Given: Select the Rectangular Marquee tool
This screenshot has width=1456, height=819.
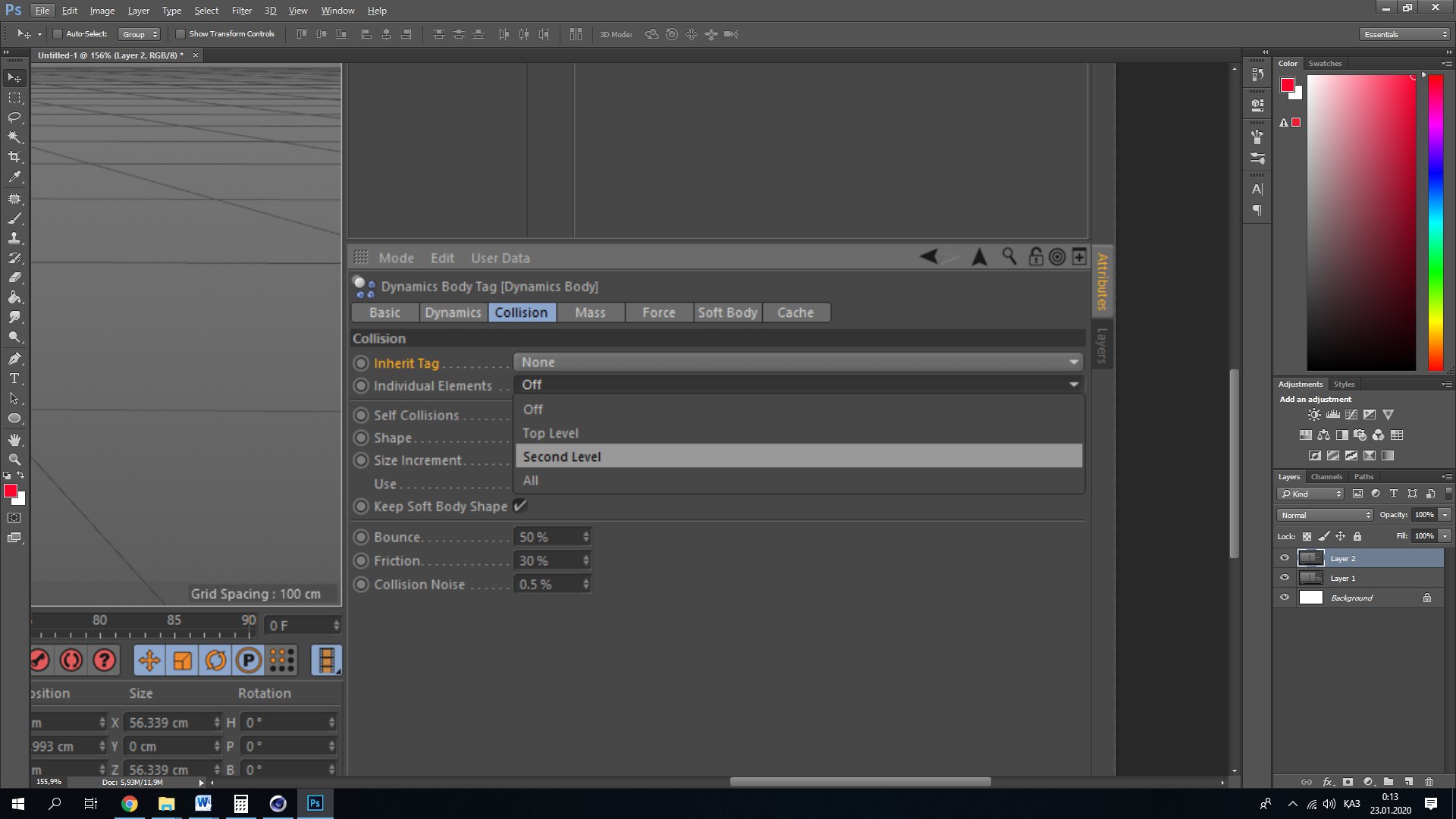Looking at the screenshot, I should (x=14, y=98).
